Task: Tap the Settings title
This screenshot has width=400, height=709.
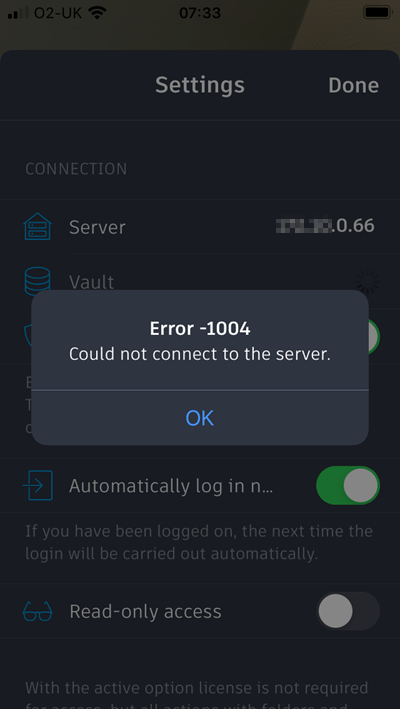Action: coord(200,85)
